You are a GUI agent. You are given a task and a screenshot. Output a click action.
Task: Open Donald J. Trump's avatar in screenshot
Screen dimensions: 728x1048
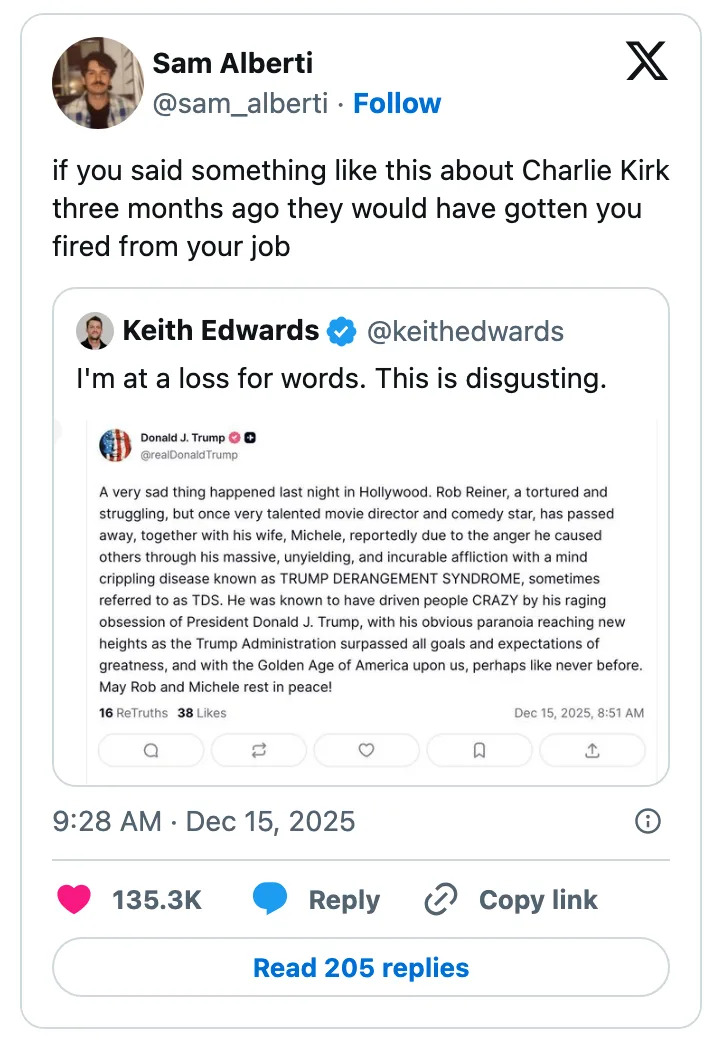point(116,445)
